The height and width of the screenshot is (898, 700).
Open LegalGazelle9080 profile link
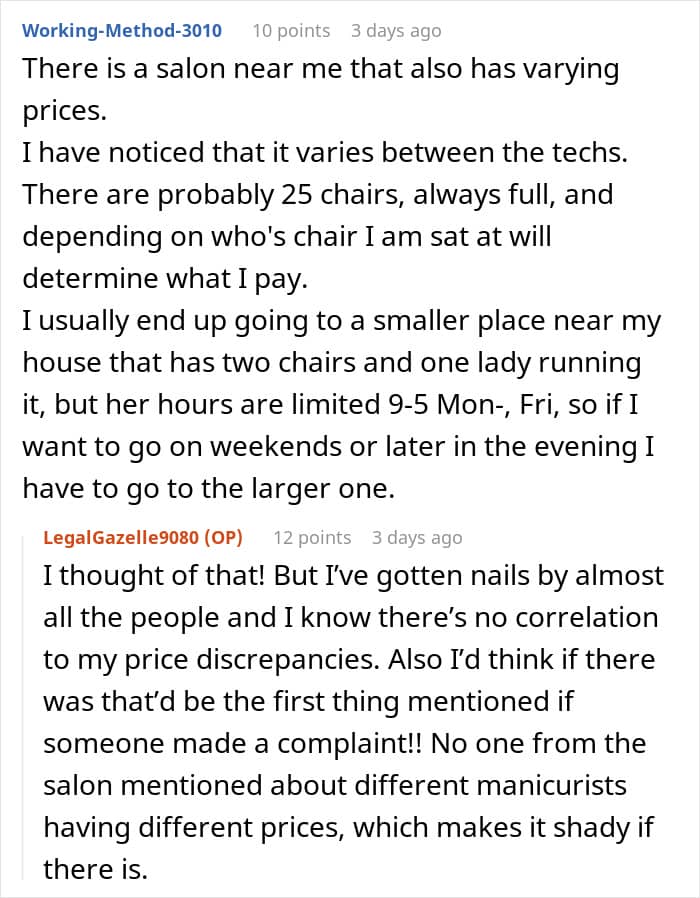coord(121,537)
